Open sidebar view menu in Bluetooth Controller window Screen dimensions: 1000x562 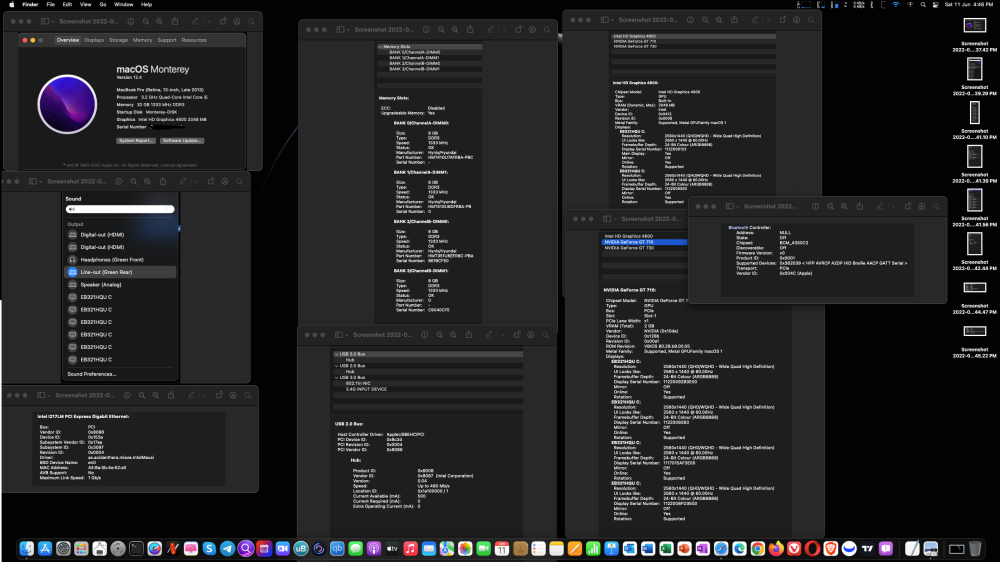point(732,207)
